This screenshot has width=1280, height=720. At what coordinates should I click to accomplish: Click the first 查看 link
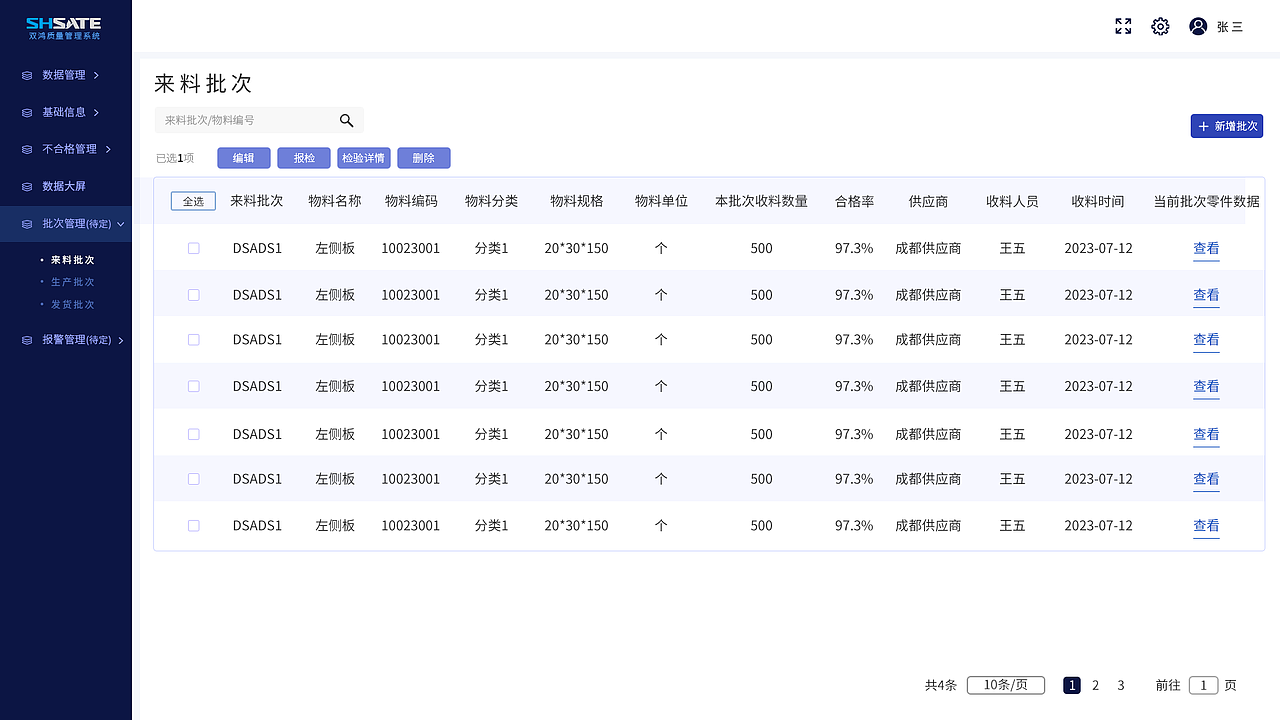coord(1206,248)
